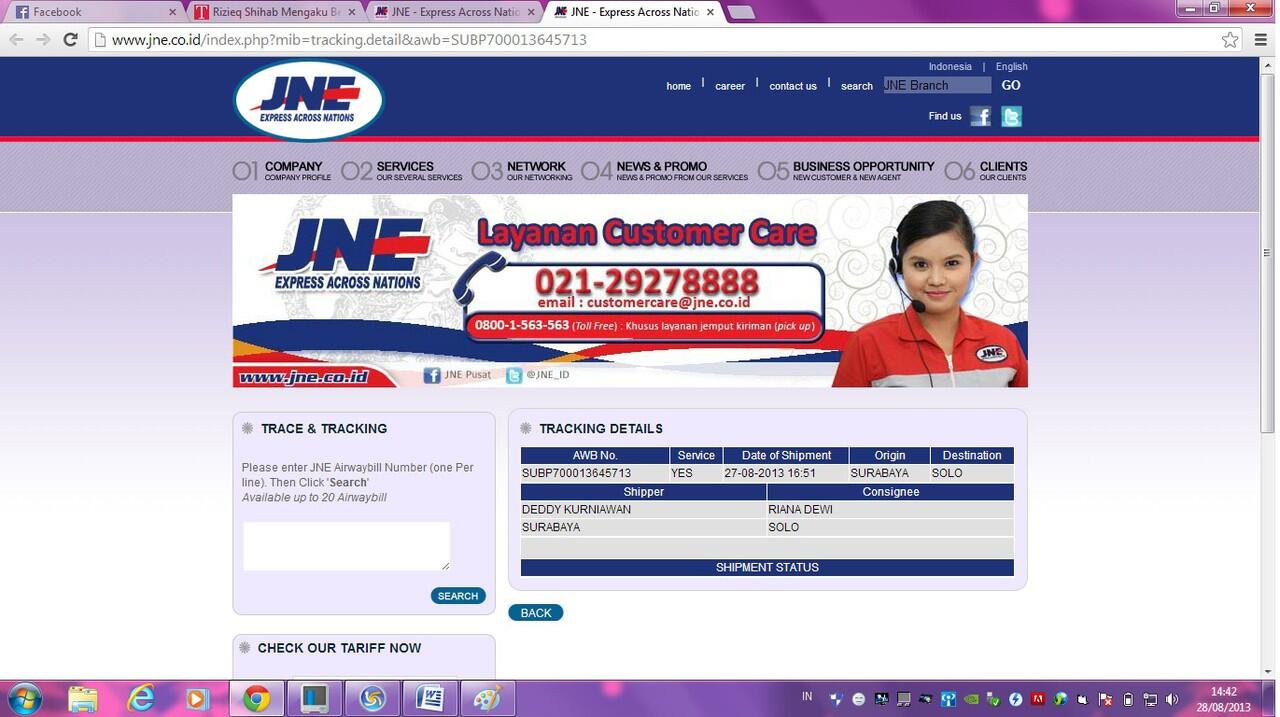Click the Chrome taskbar icon

(x=257, y=698)
